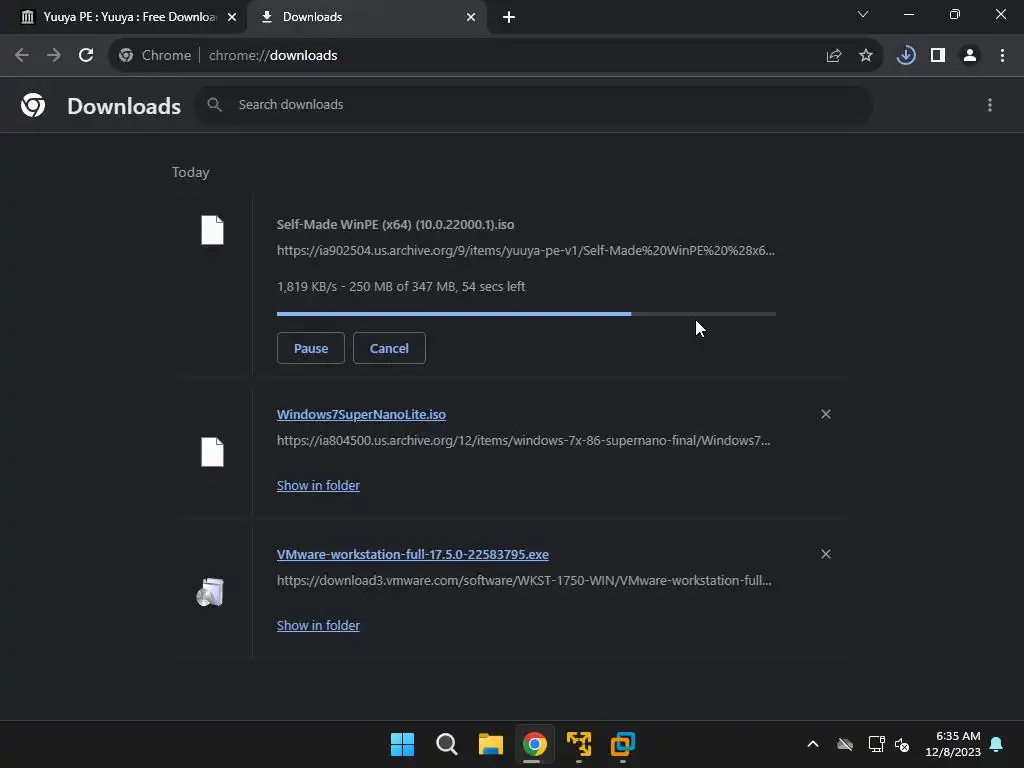Pause the WinPE iso download
The width and height of the screenshot is (1024, 768).
(x=311, y=348)
